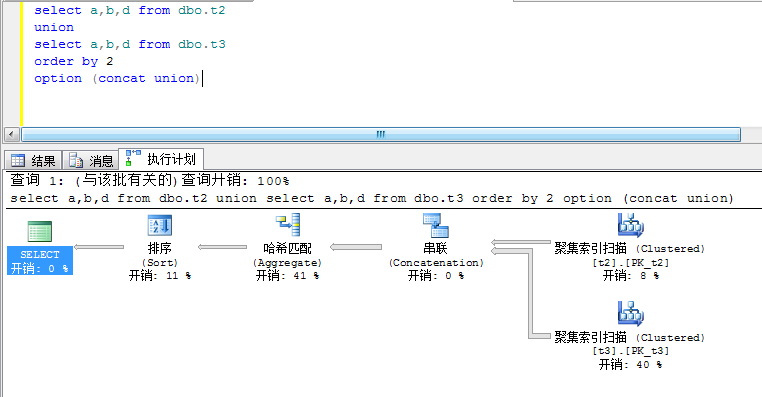Click the Sort (排序) operator icon
The height and width of the screenshot is (397, 762).
[x=160, y=226]
